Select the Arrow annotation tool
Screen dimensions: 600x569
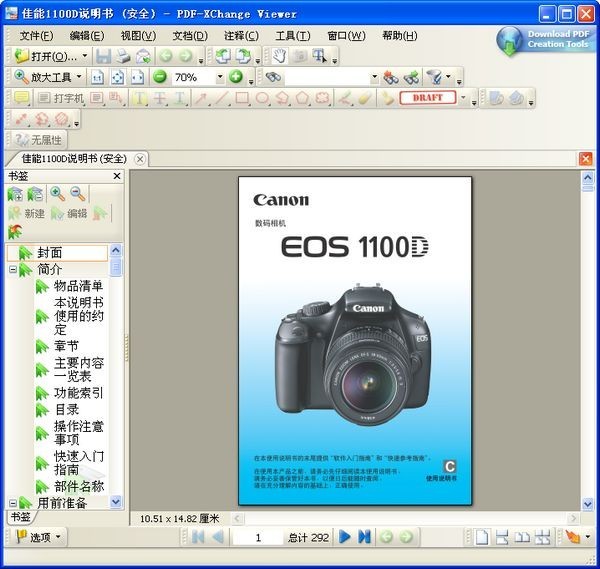[201, 98]
